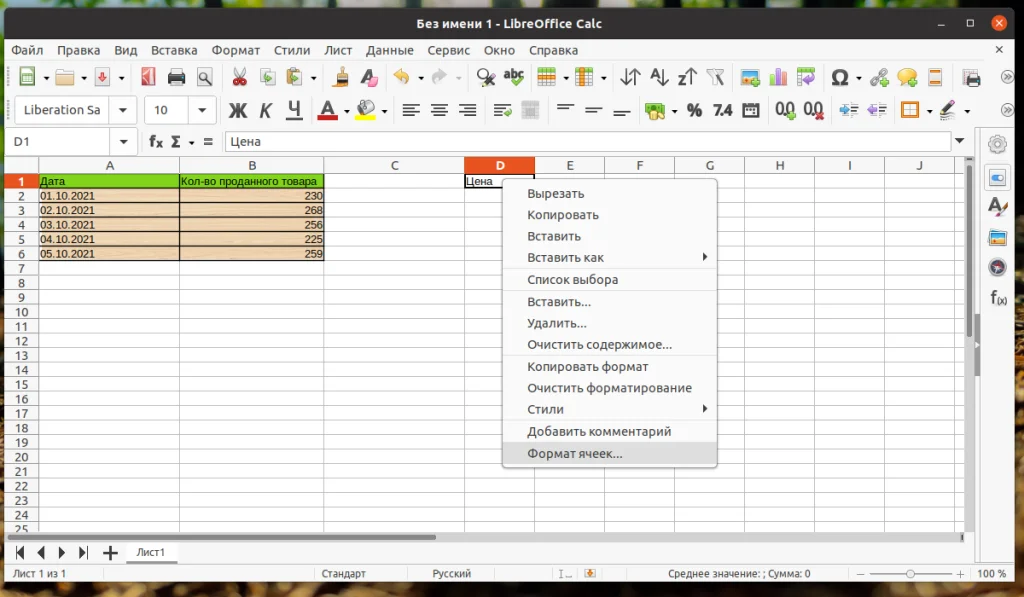Select the Export as PDF icon

(x=148, y=77)
